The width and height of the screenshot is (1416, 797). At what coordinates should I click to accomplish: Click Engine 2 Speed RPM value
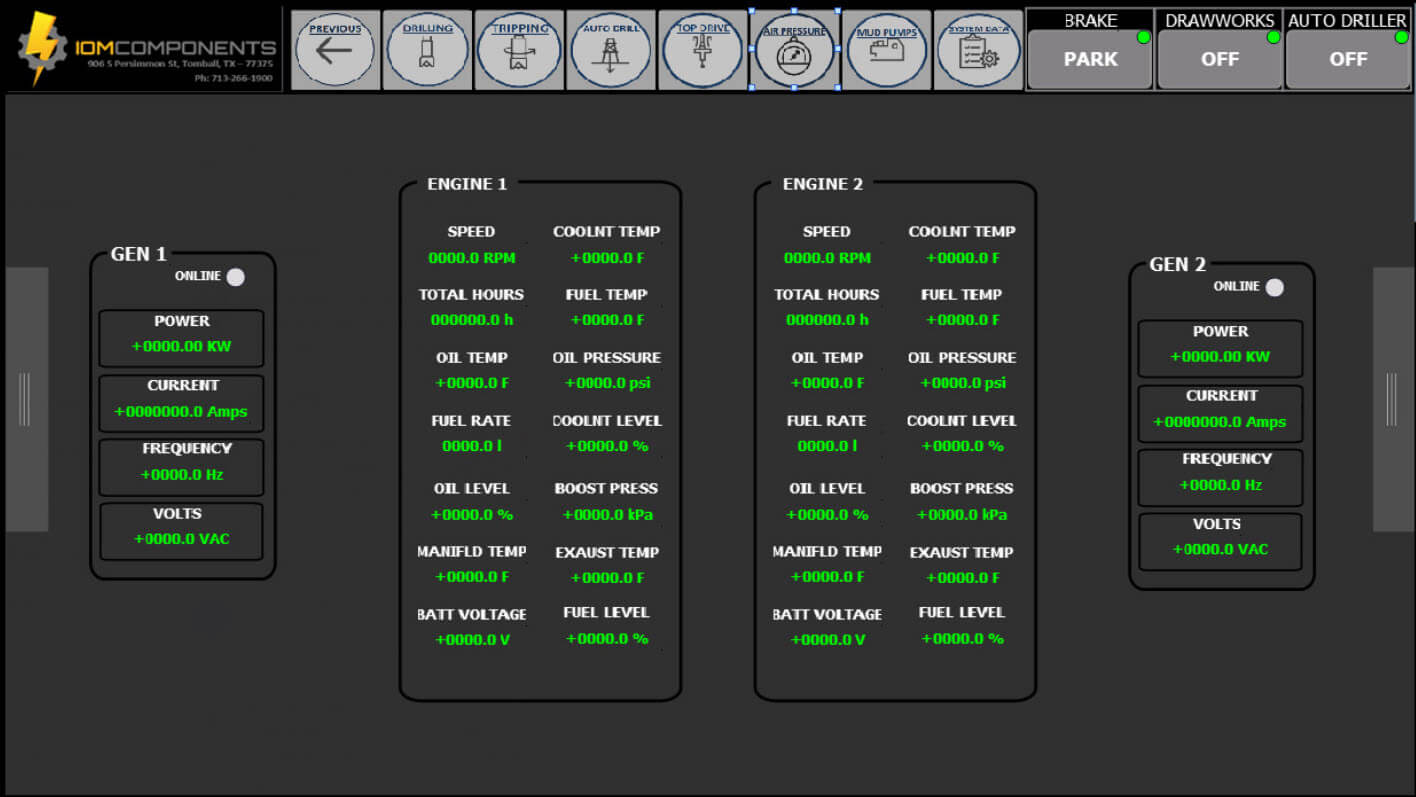(x=827, y=258)
